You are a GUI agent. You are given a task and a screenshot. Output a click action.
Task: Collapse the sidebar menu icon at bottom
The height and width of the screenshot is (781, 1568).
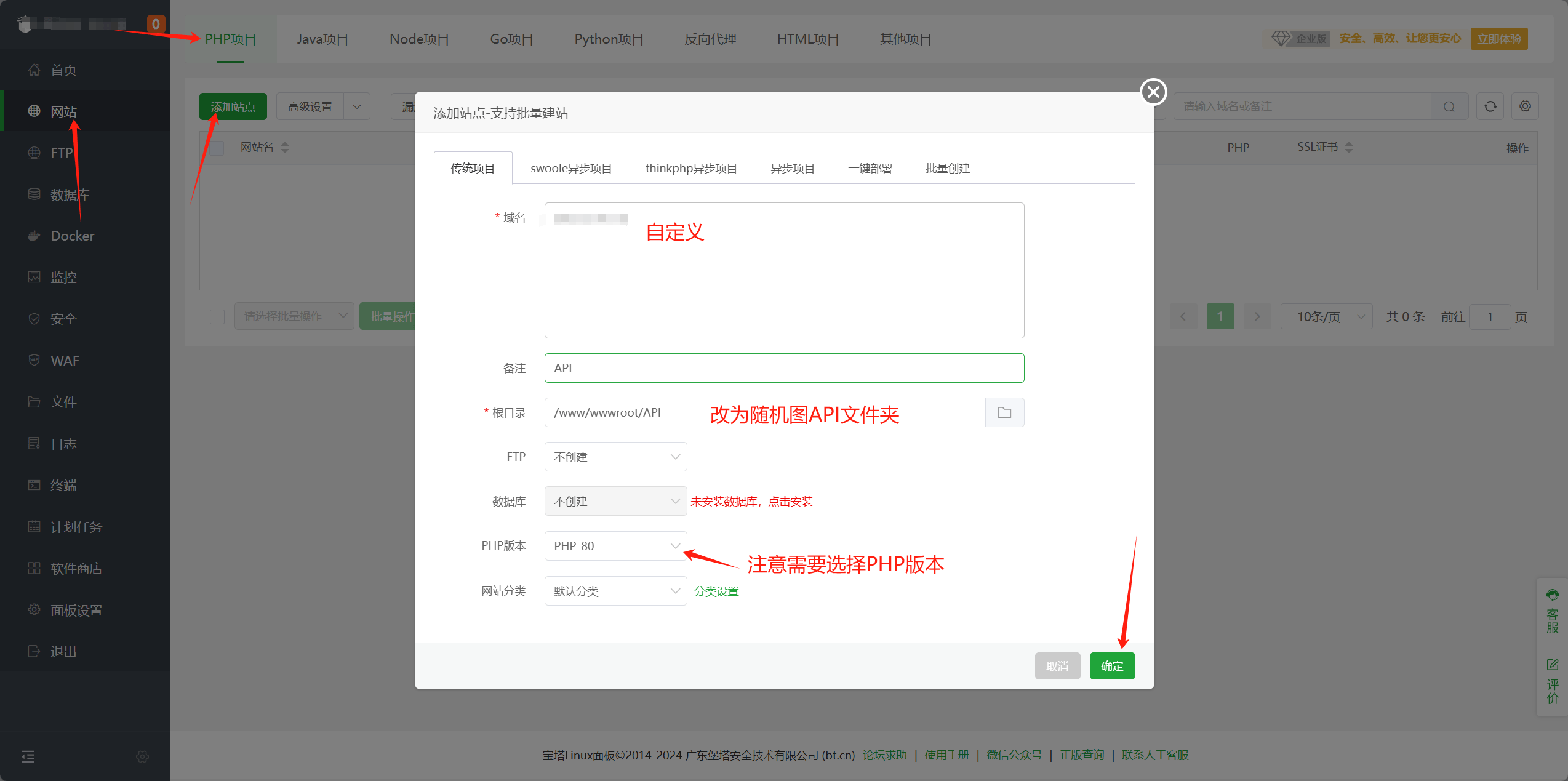point(28,756)
